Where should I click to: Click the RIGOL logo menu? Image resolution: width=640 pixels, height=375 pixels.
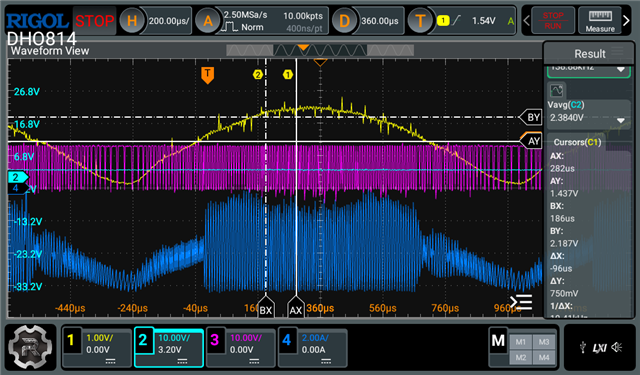(38, 20)
